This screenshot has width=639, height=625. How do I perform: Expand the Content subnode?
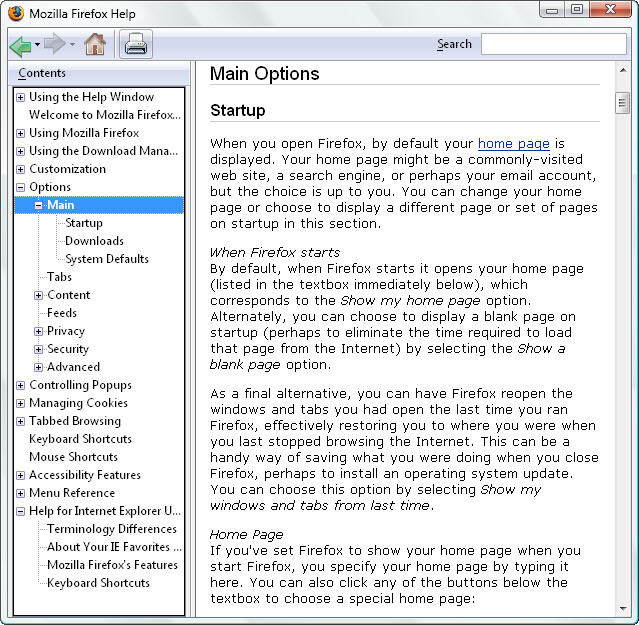coord(38,295)
